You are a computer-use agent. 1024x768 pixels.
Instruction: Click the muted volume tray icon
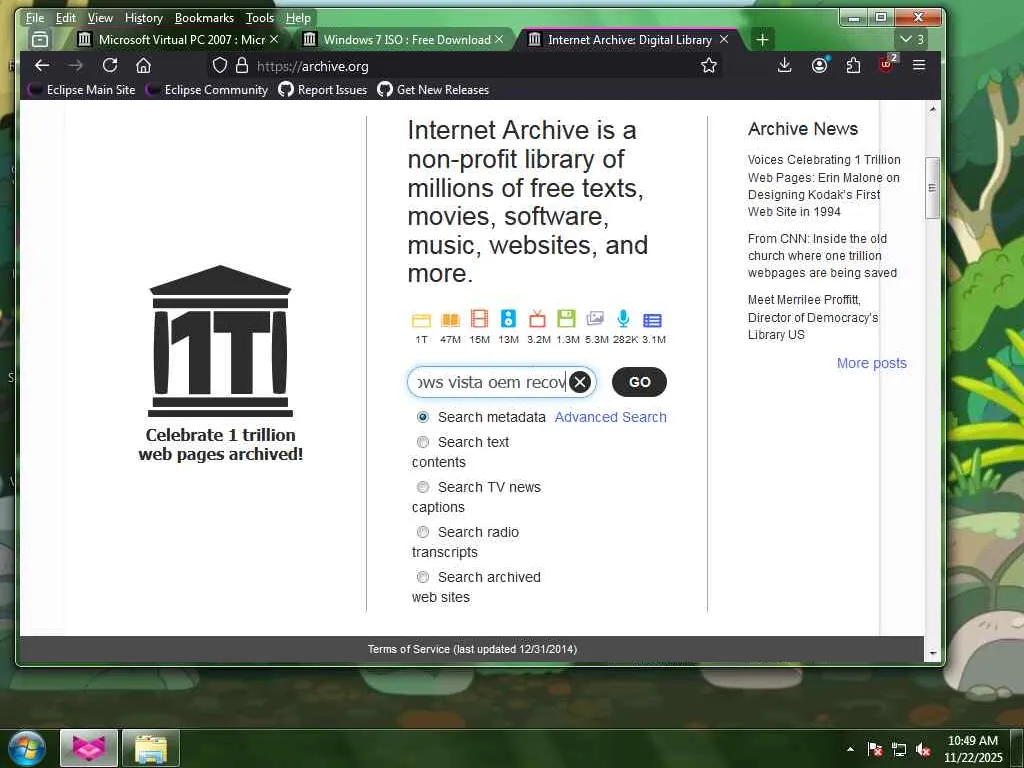pos(923,750)
